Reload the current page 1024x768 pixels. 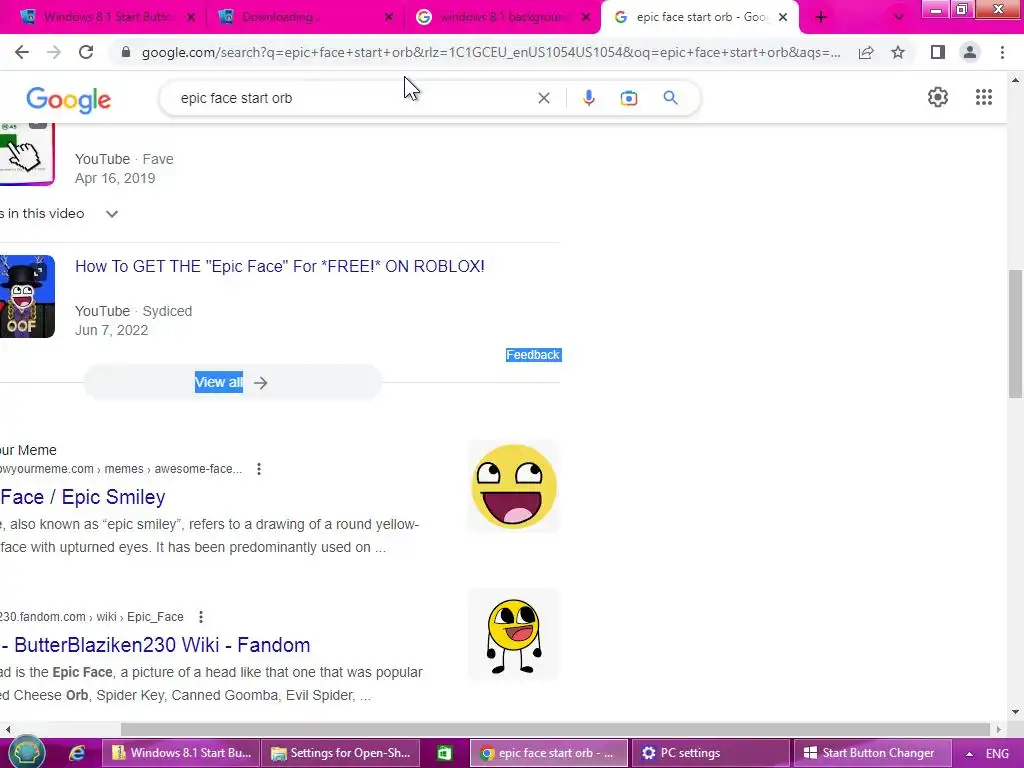(x=86, y=52)
